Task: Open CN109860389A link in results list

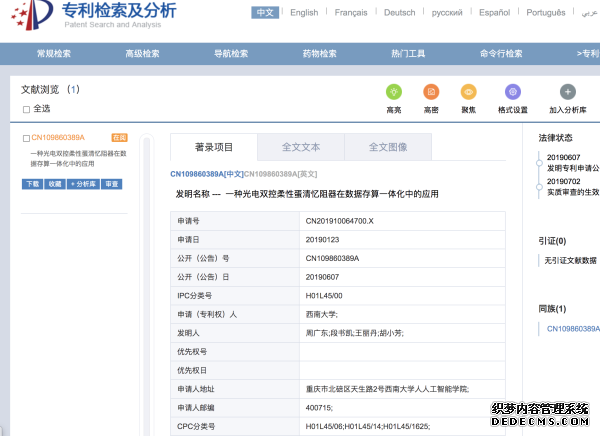Action: point(58,137)
